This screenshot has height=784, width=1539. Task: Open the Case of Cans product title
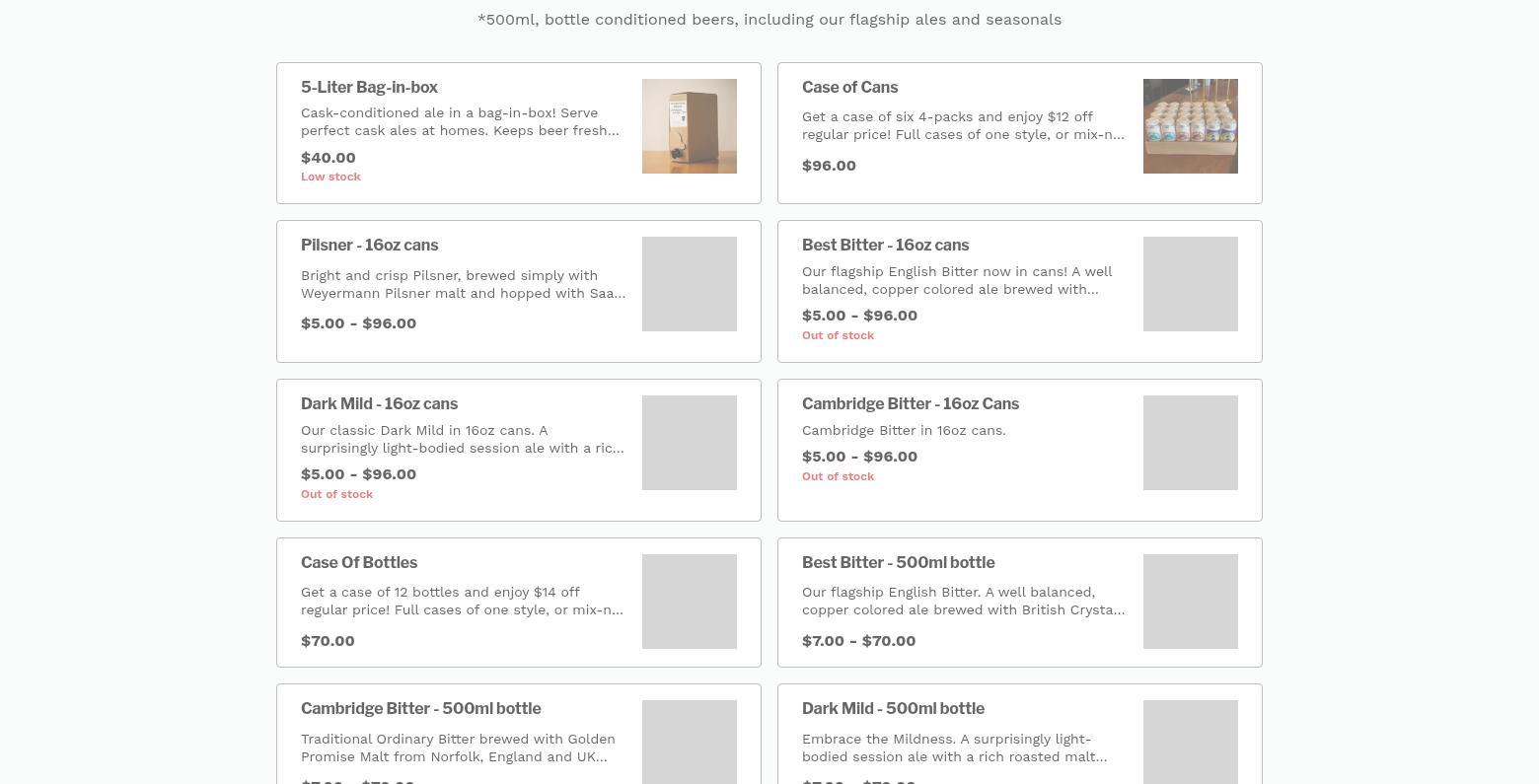coord(849,88)
